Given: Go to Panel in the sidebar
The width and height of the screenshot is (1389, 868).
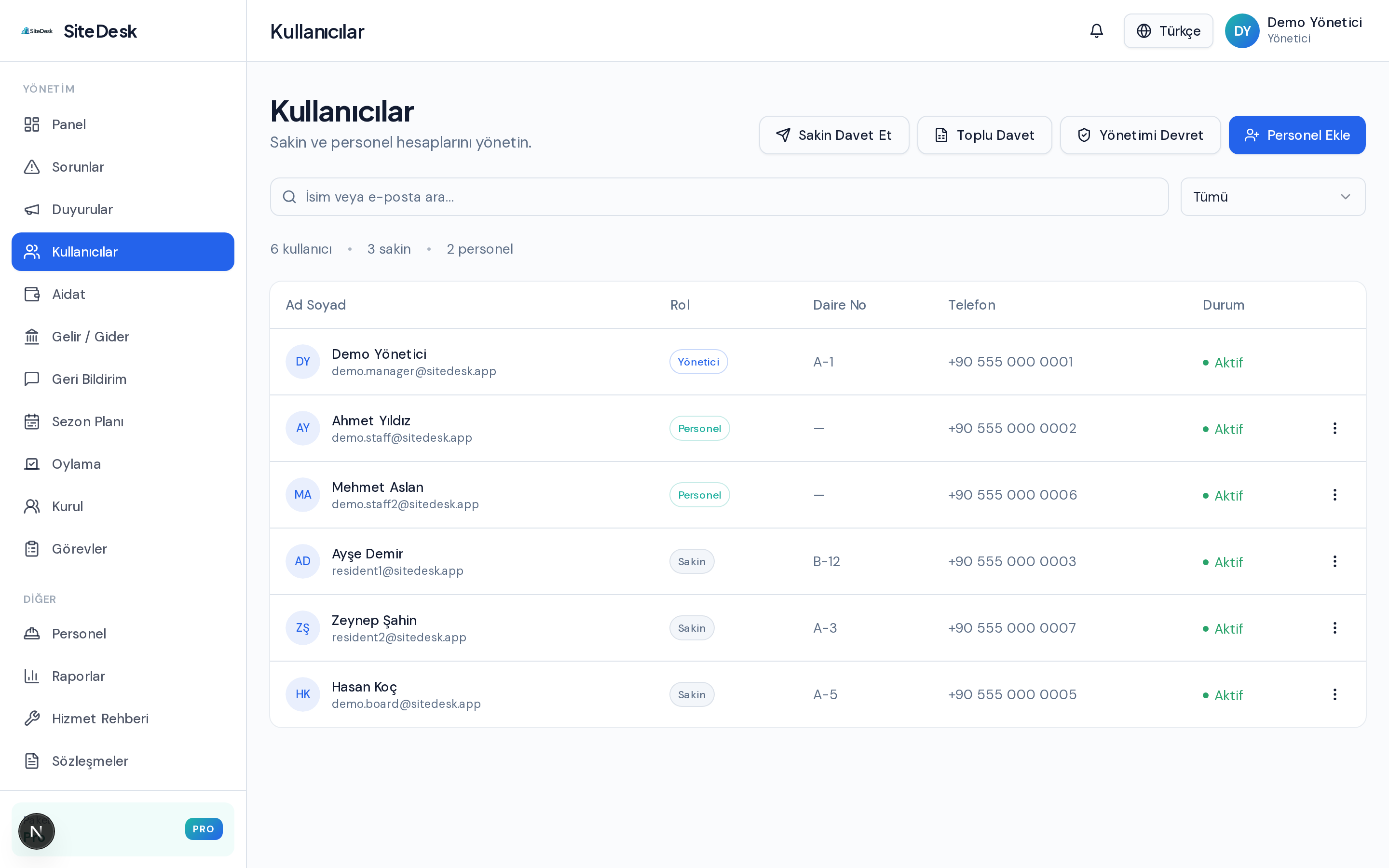Looking at the screenshot, I should pyautogui.click(x=123, y=124).
